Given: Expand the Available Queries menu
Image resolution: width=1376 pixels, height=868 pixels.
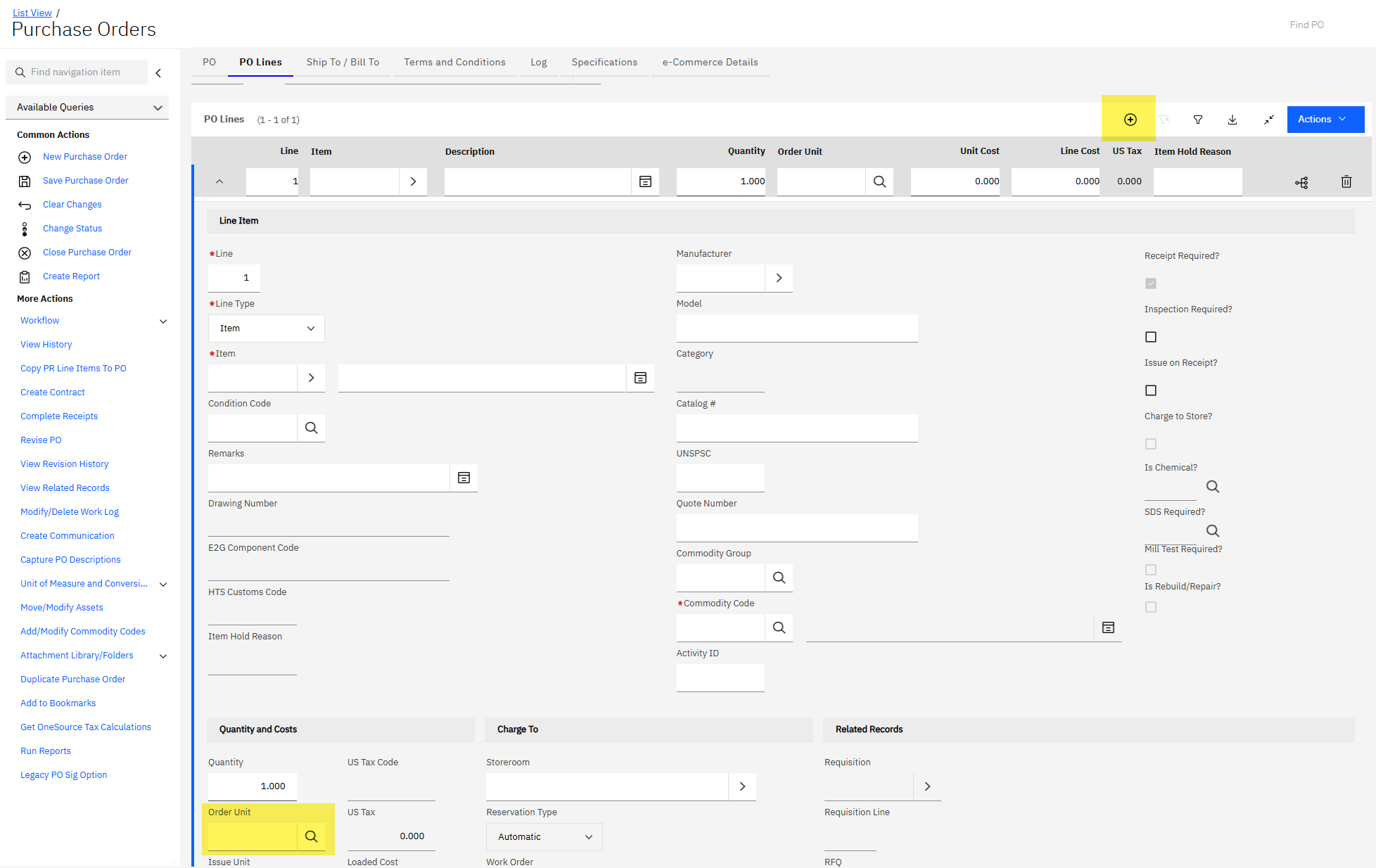Looking at the screenshot, I should point(88,107).
